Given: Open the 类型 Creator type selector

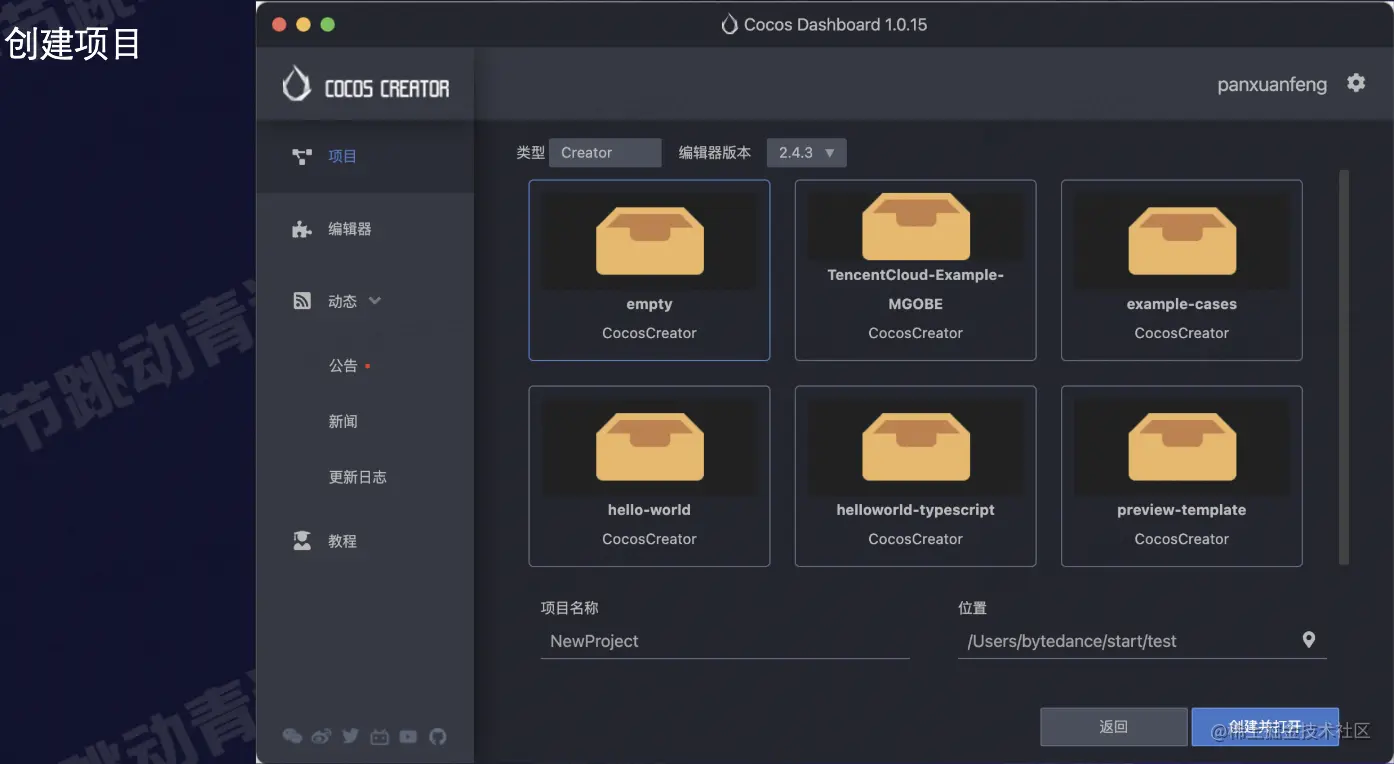Looking at the screenshot, I should click(604, 152).
